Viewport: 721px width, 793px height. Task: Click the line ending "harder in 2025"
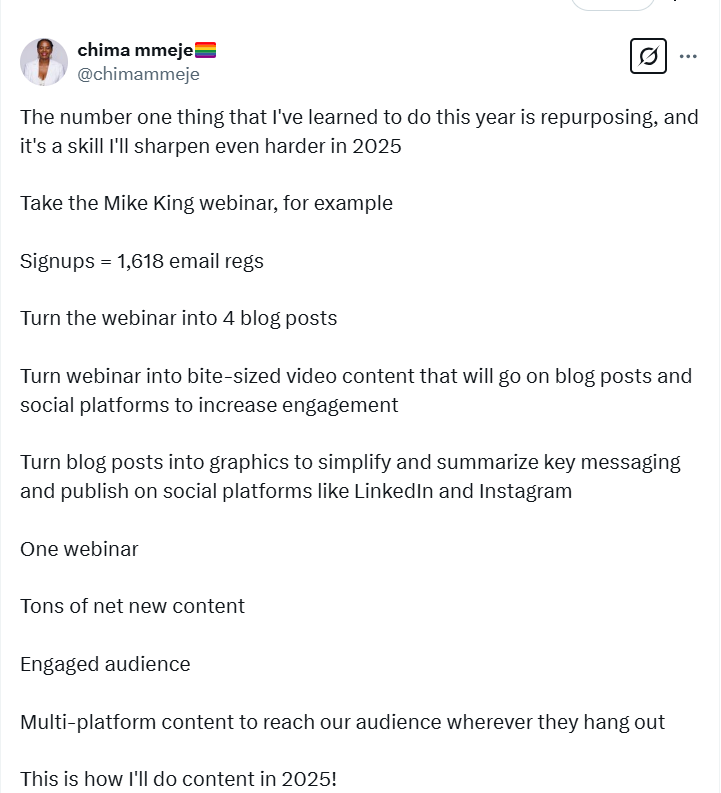point(210,146)
